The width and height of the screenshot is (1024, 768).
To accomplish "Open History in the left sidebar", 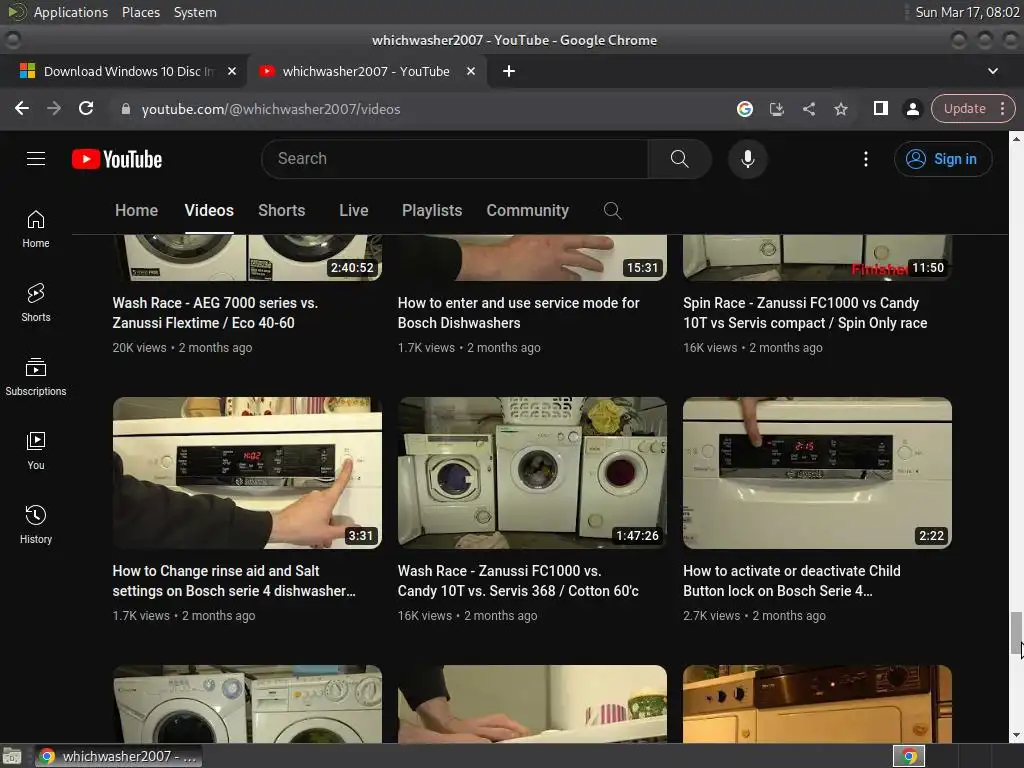I will [x=36, y=524].
